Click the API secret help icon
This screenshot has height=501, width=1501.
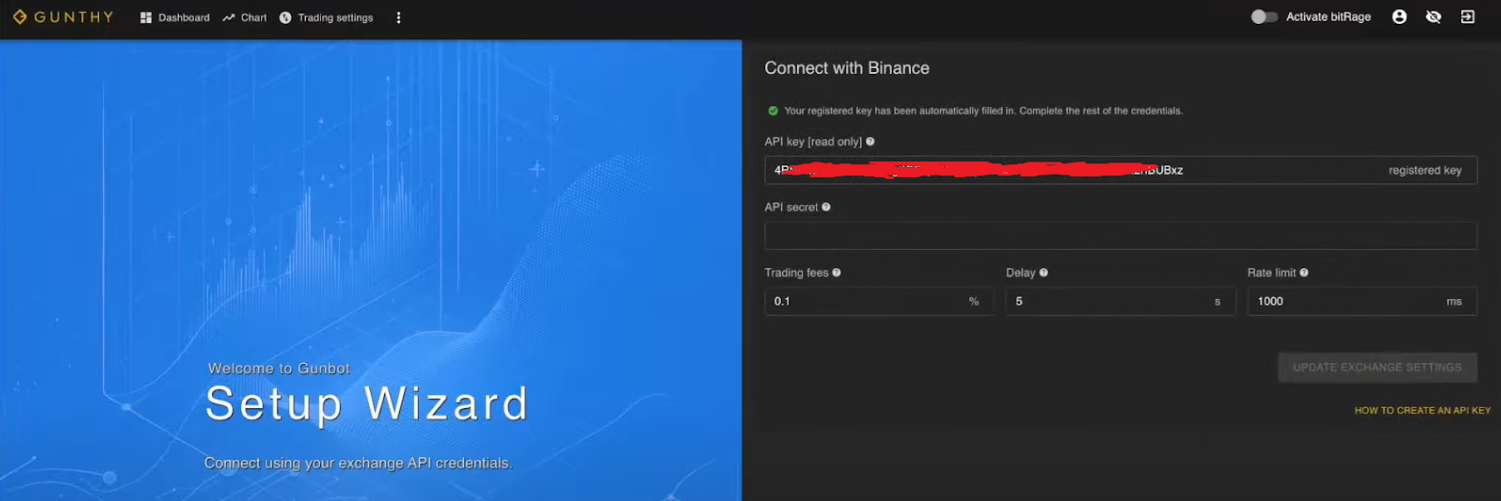[826, 207]
